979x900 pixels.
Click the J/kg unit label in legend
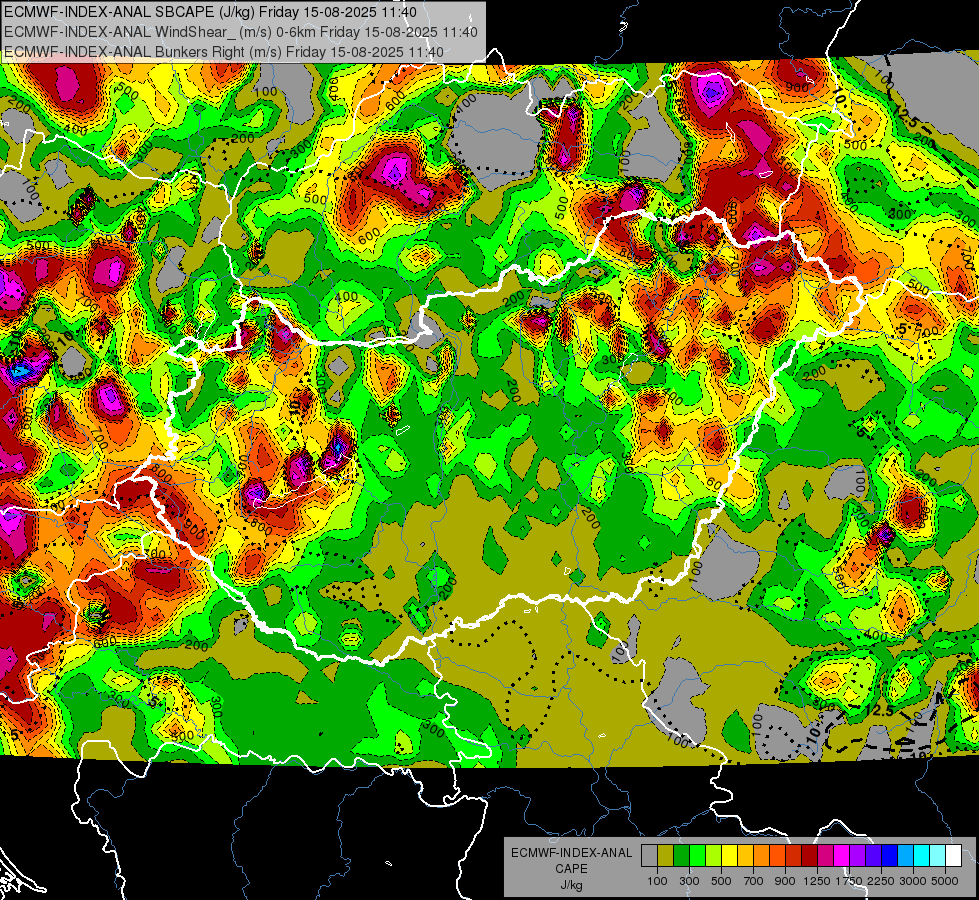(571, 885)
